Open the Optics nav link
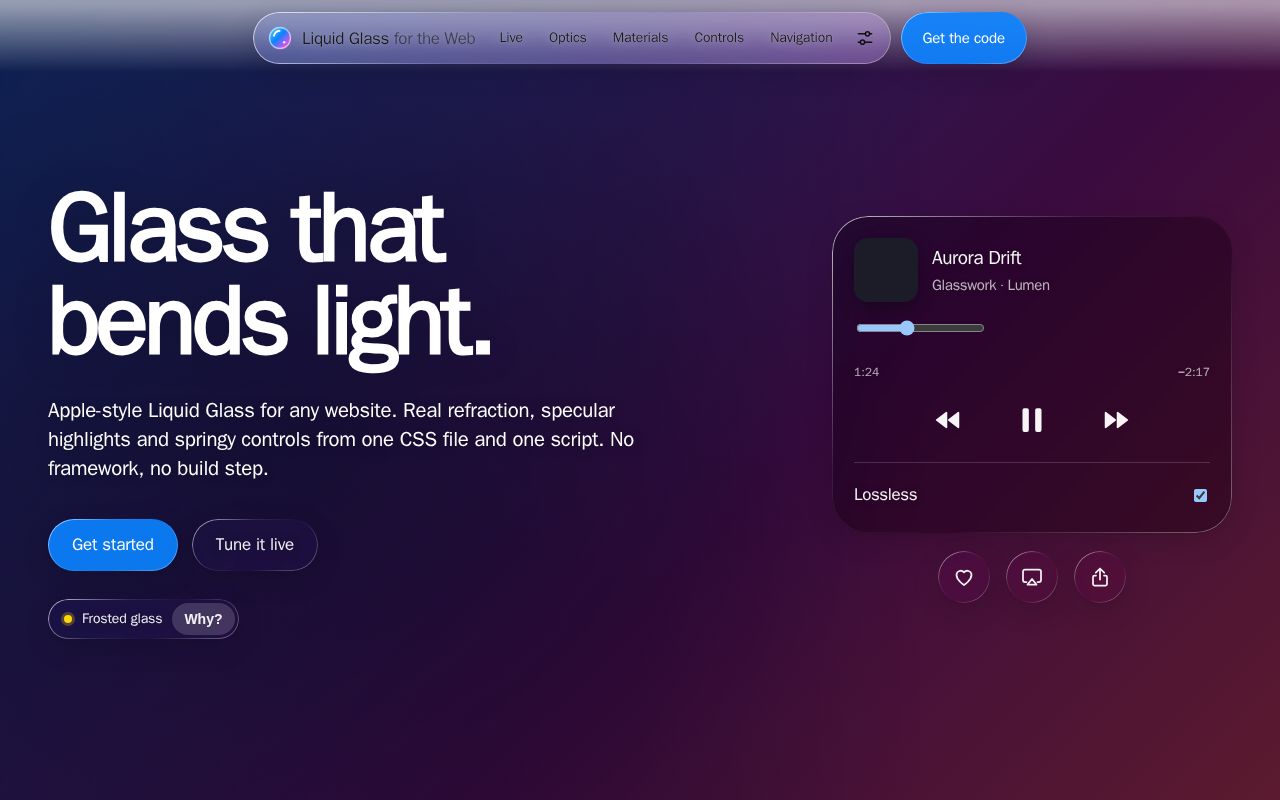The width and height of the screenshot is (1280, 800). (568, 38)
